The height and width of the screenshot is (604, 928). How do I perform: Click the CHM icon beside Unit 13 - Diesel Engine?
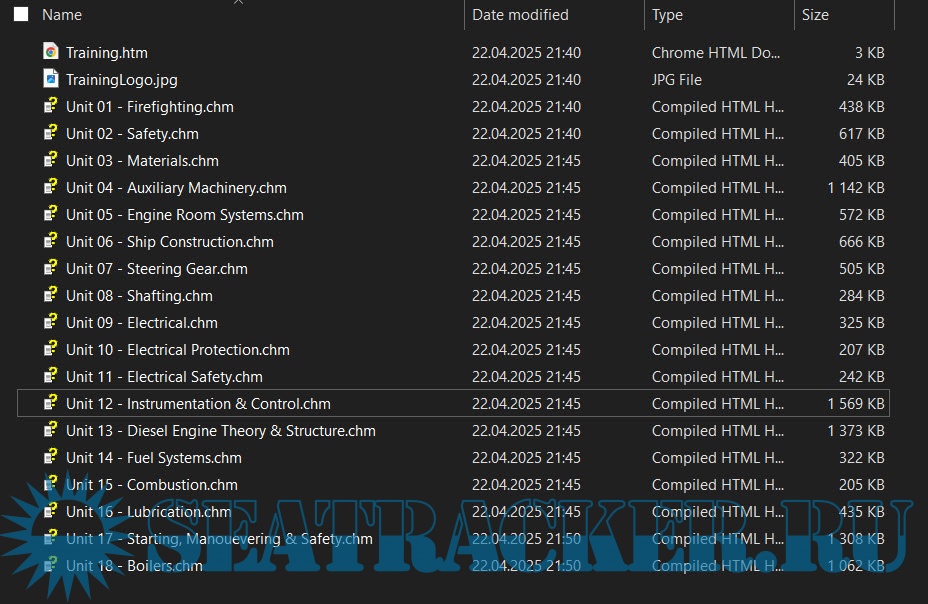point(51,430)
